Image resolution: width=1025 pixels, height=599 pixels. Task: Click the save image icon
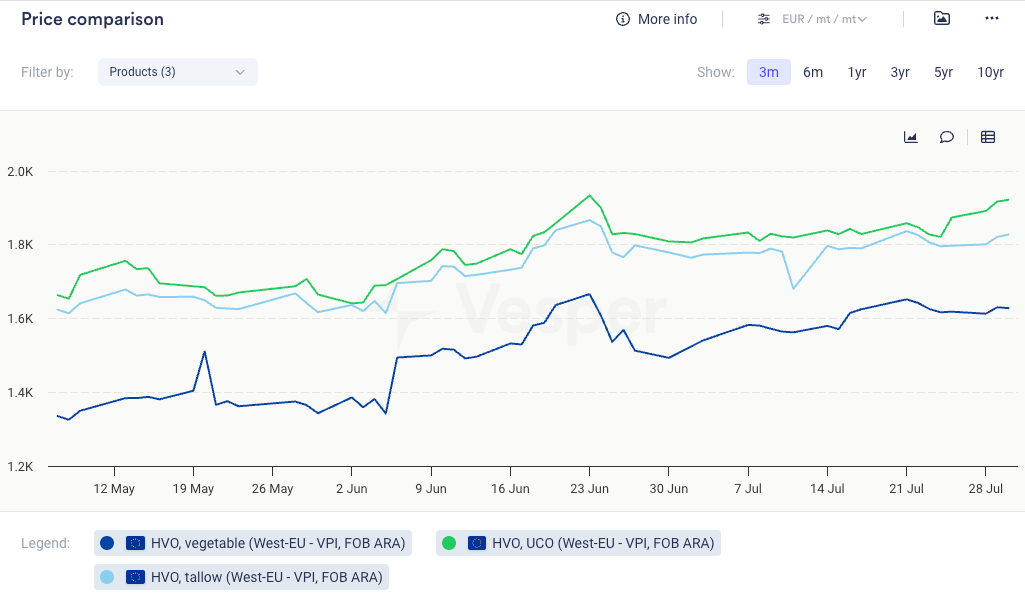coord(941,19)
